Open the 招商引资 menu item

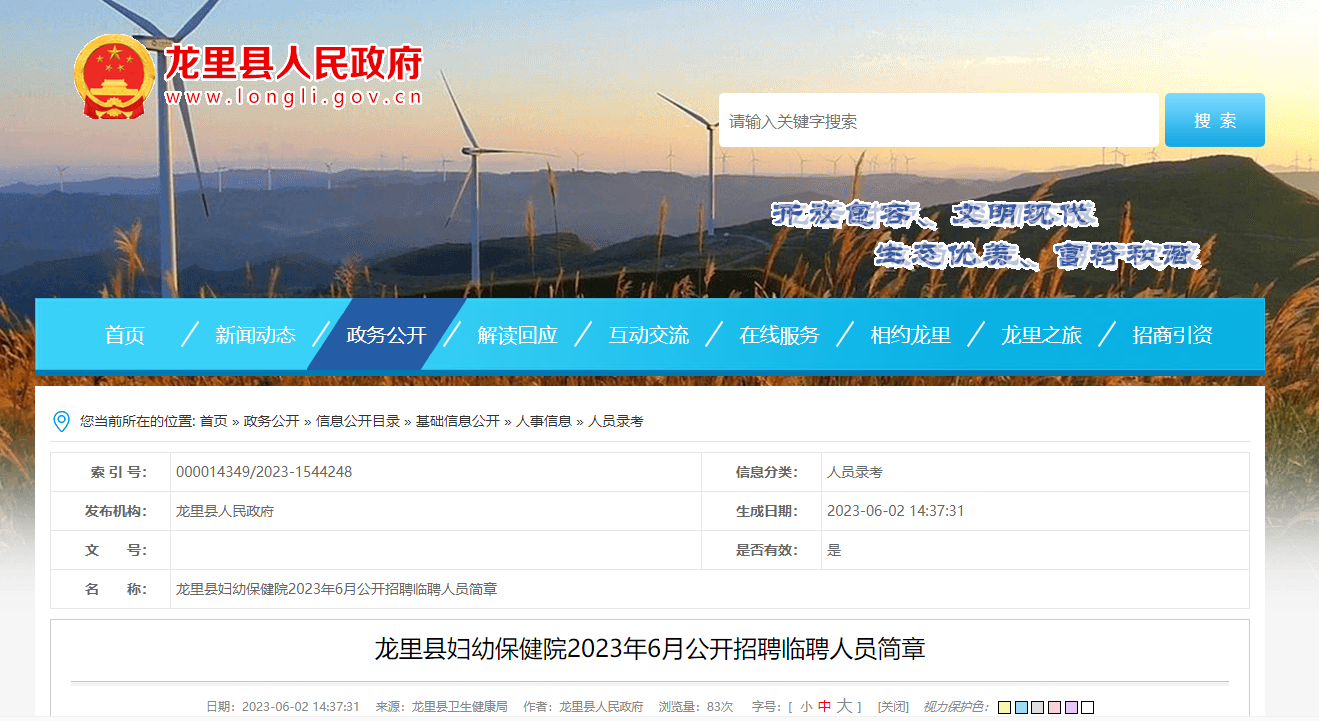[1172, 335]
